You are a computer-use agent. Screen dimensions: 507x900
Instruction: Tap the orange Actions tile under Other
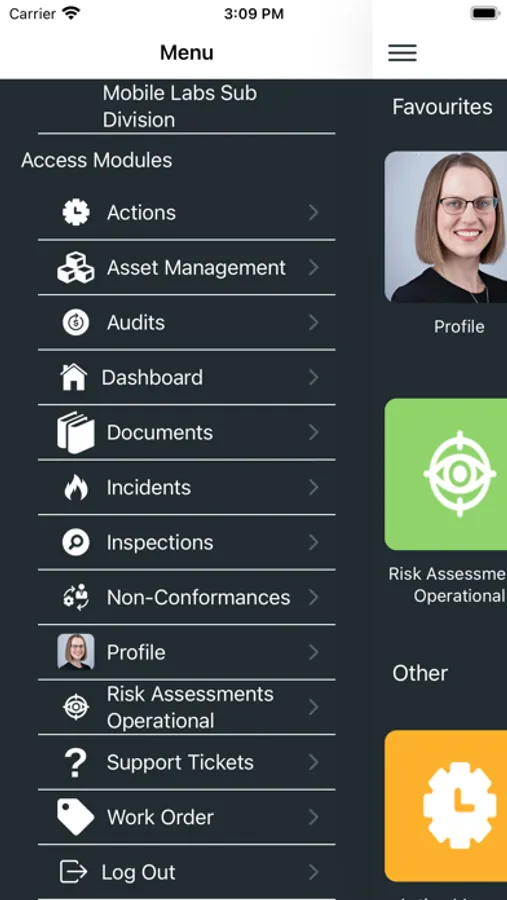[446, 806]
